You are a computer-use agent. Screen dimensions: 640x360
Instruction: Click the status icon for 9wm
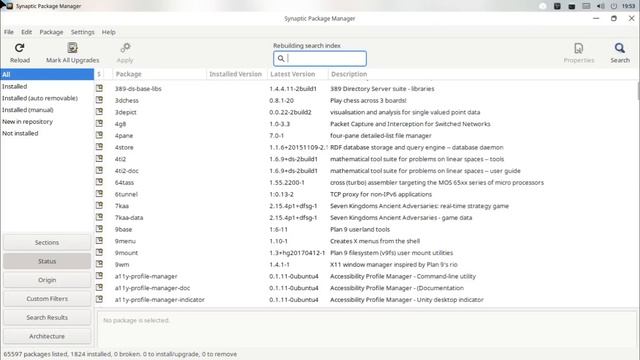99,264
